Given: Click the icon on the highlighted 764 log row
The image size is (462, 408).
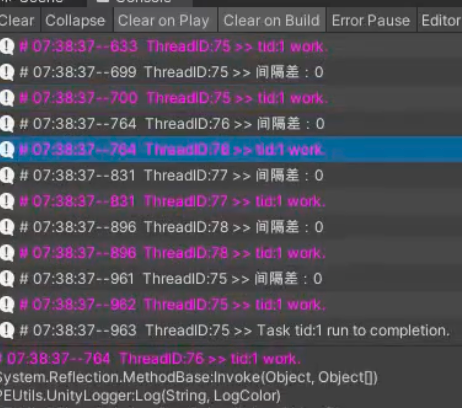Looking at the screenshot, I should pyautogui.click(x=7, y=149).
